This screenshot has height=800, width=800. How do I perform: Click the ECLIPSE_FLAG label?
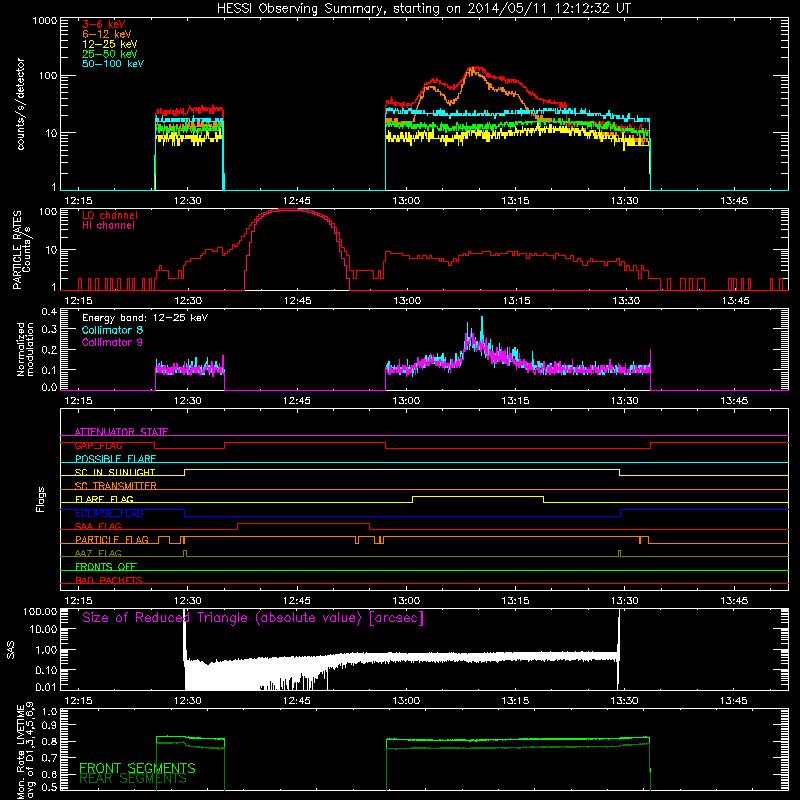click(109, 513)
